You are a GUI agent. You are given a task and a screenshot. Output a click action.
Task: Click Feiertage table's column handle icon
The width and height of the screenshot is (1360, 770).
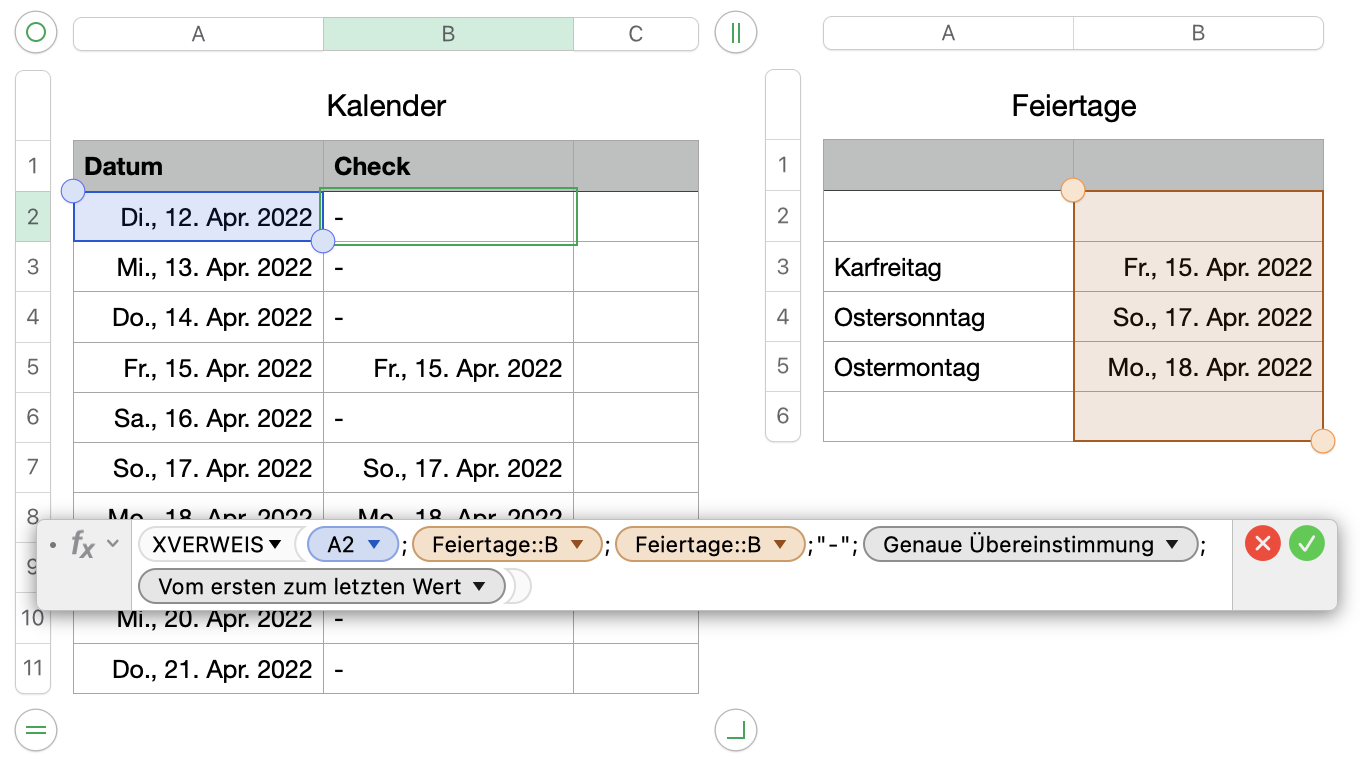[736, 33]
